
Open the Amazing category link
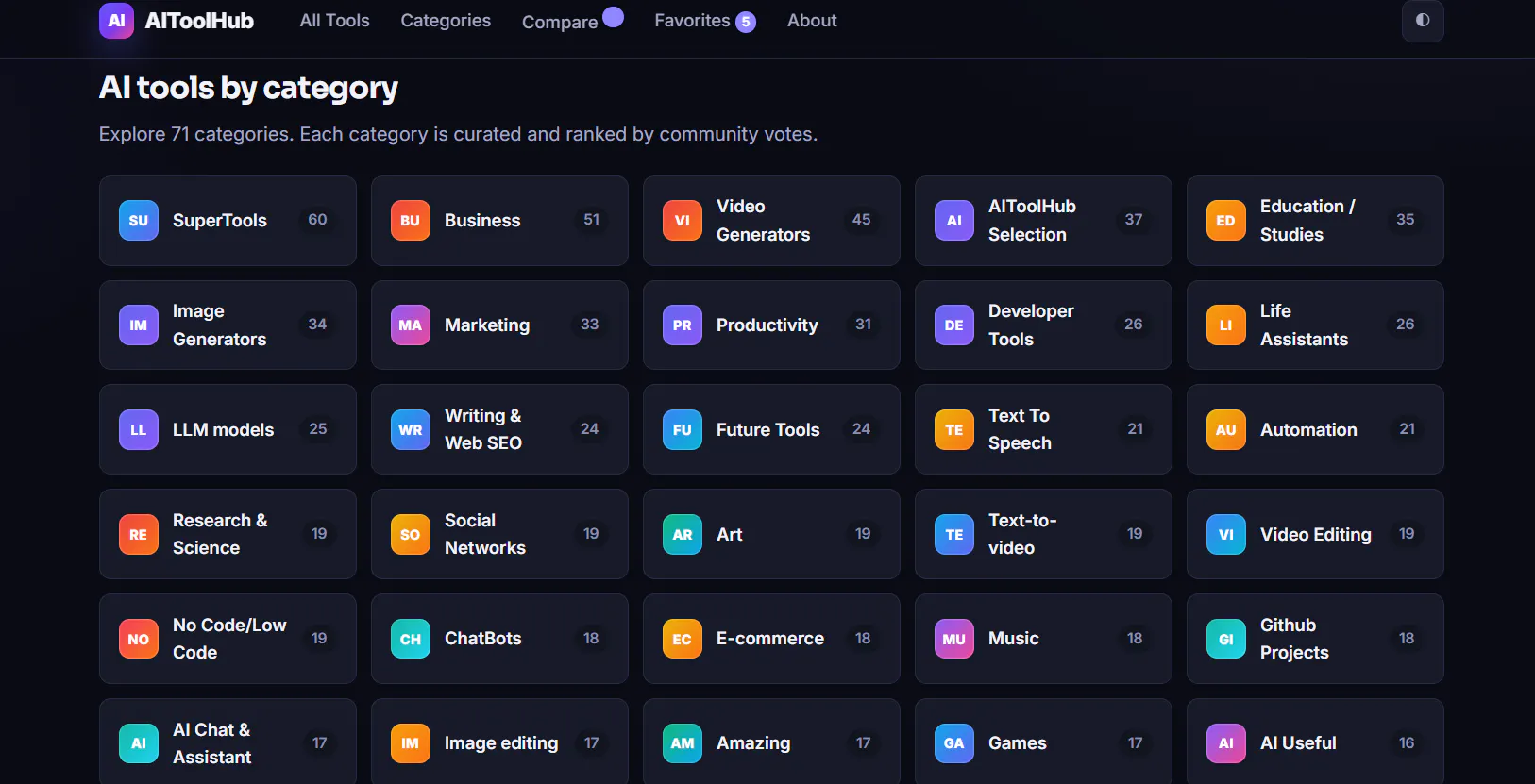point(771,742)
